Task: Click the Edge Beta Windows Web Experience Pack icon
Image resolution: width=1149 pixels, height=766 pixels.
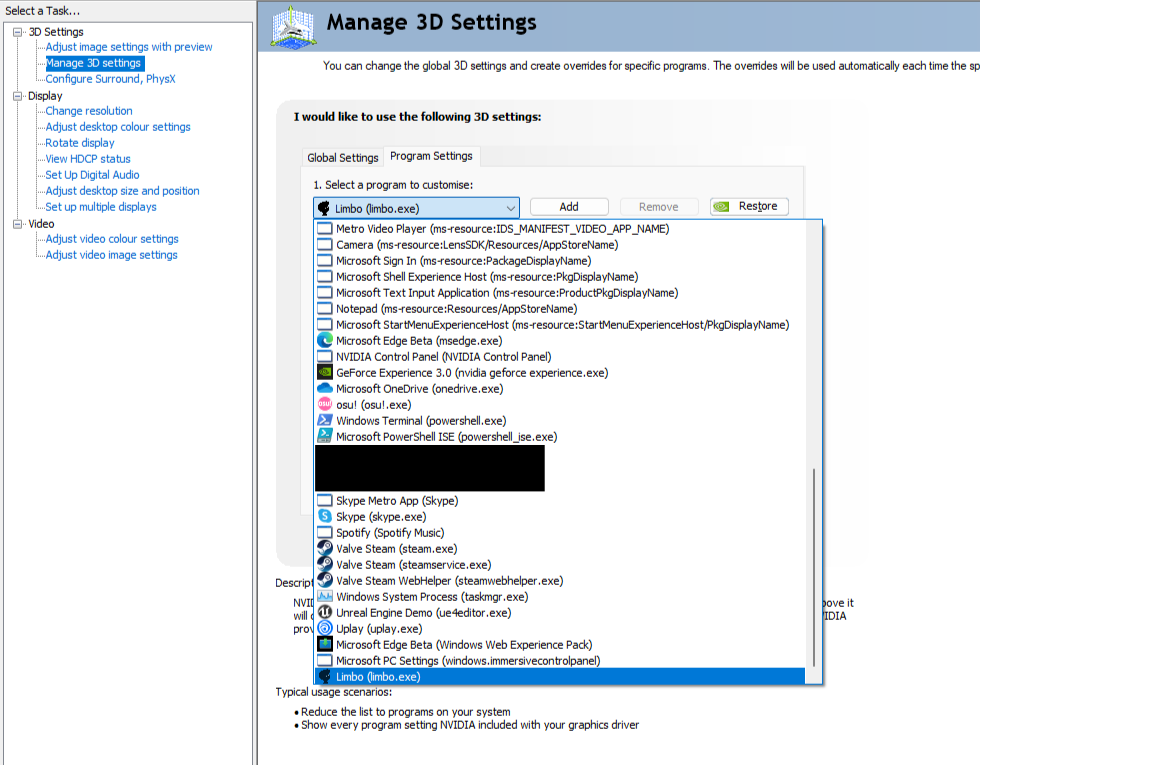Action: 325,644
